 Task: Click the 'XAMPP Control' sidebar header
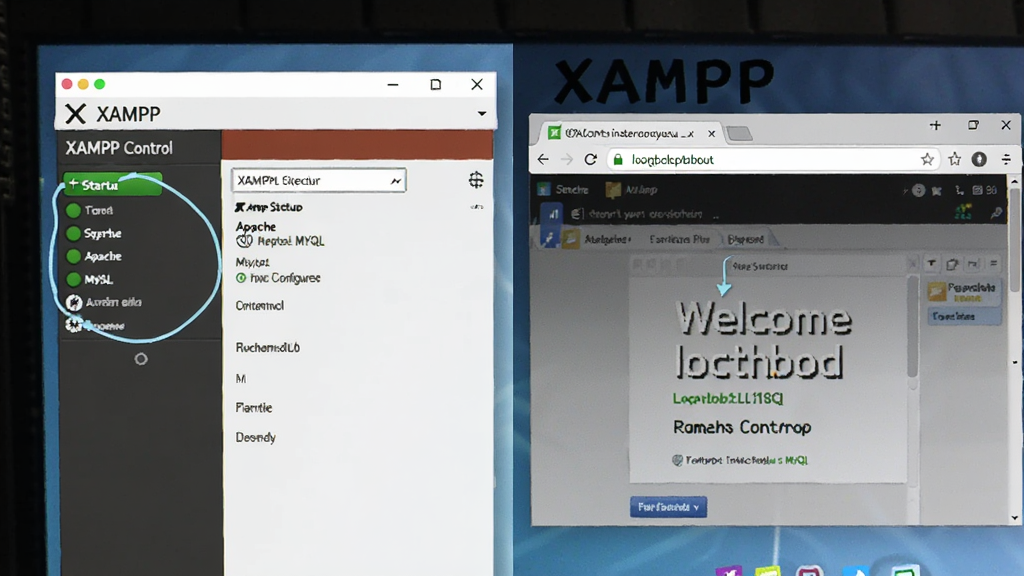(119, 148)
